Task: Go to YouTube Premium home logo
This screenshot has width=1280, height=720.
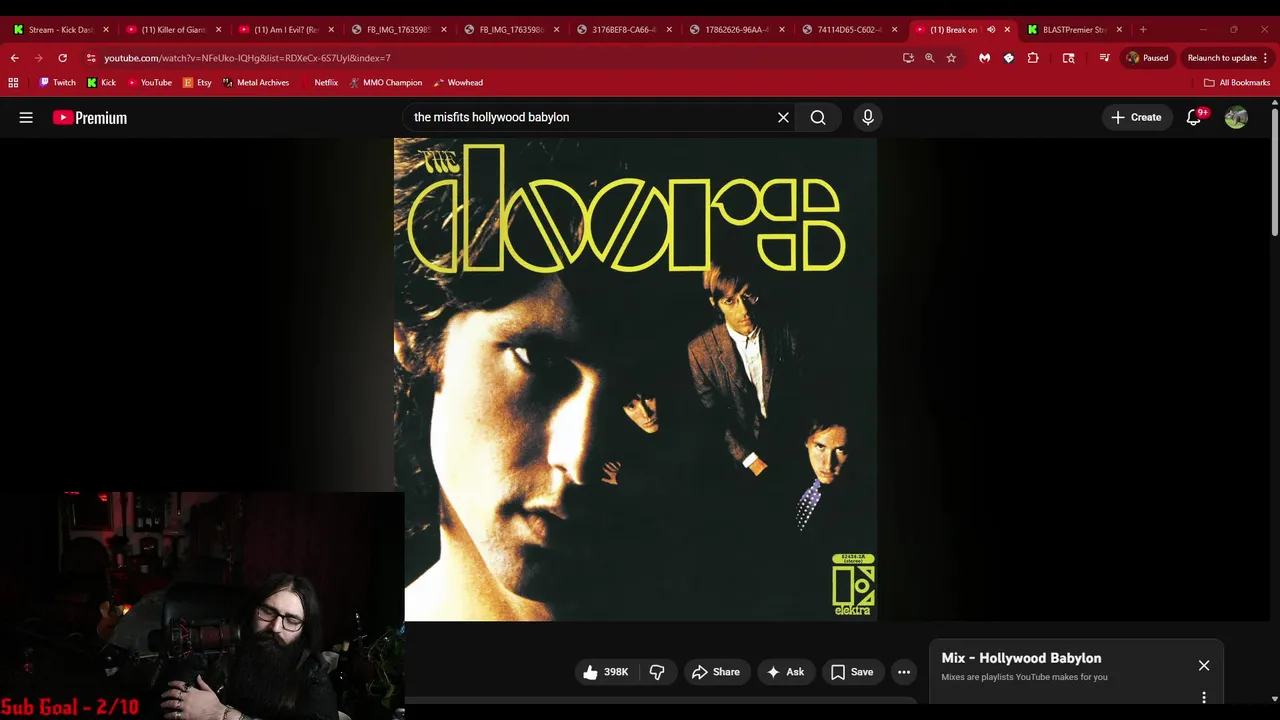Action: point(90,117)
